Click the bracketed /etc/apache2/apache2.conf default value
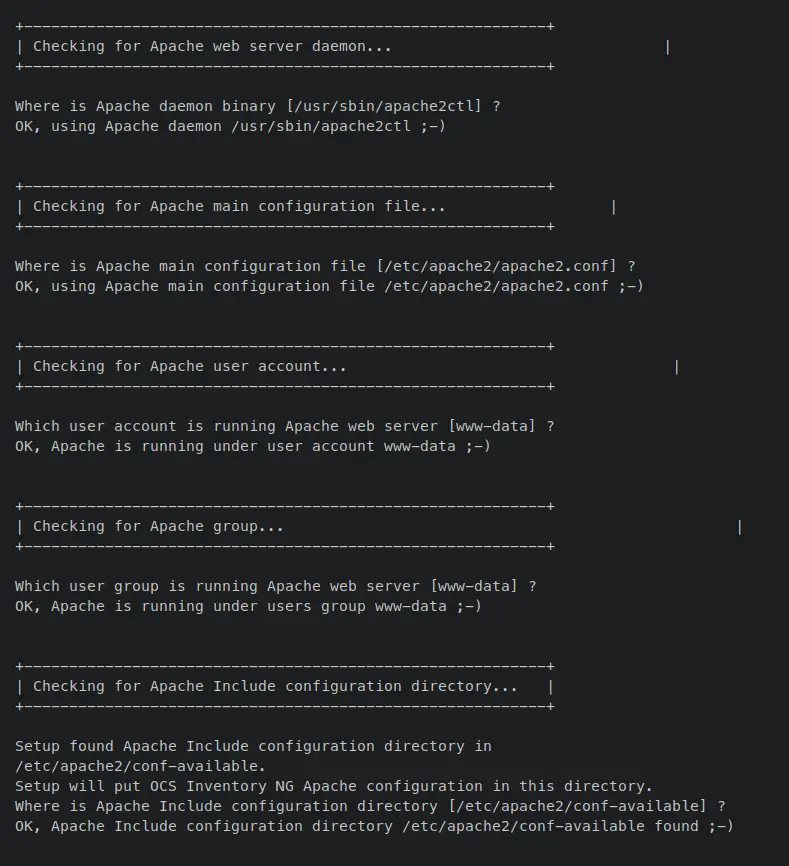Screen dimensions: 789x866 (x=496, y=266)
